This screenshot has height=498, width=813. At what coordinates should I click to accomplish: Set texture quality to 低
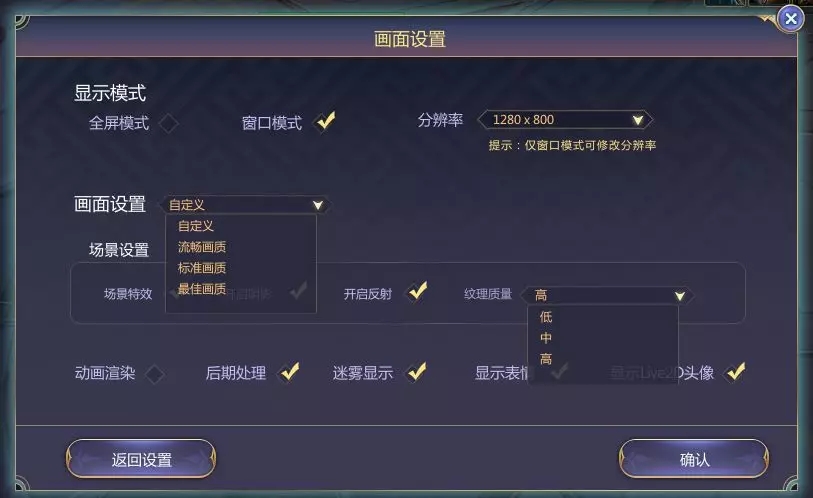tap(545, 316)
